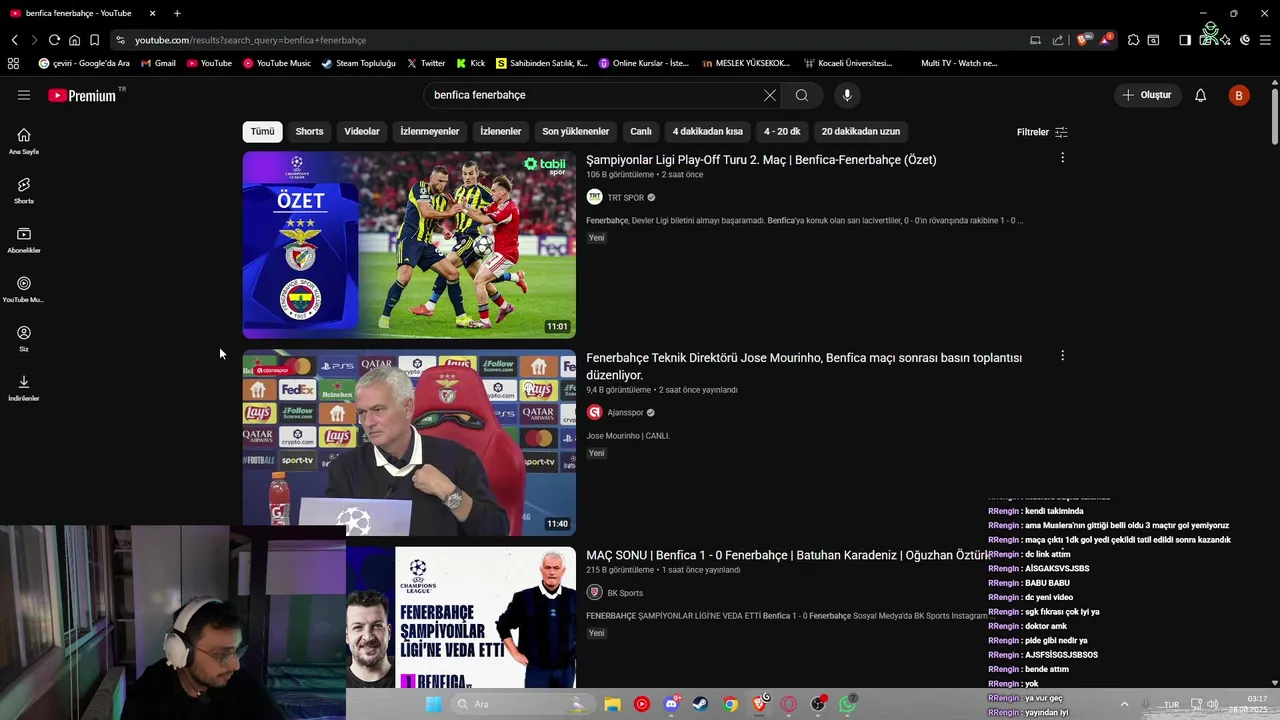Open notifications bell
This screenshot has height=720, width=1280.
pyautogui.click(x=1201, y=95)
